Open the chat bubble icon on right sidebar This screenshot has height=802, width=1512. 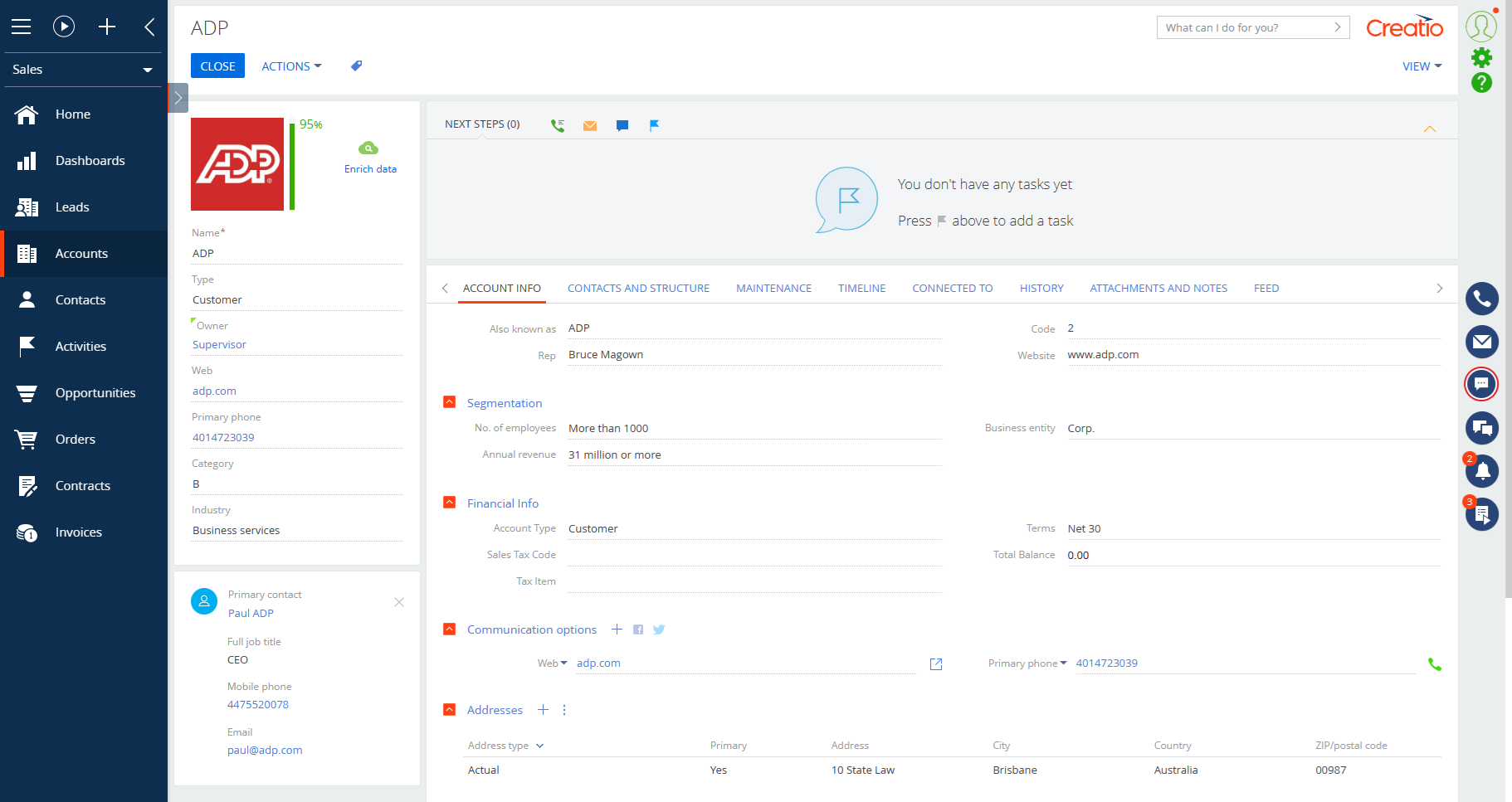(1482, 384)
